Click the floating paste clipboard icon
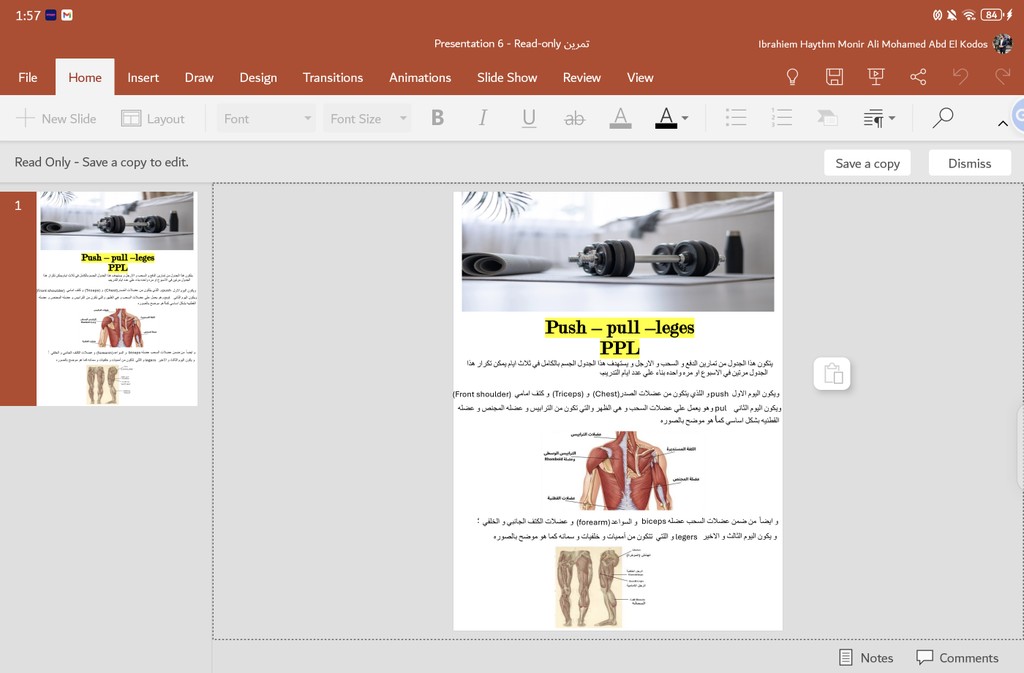This screenshot has height=673, width=1024. coord(834,374)
